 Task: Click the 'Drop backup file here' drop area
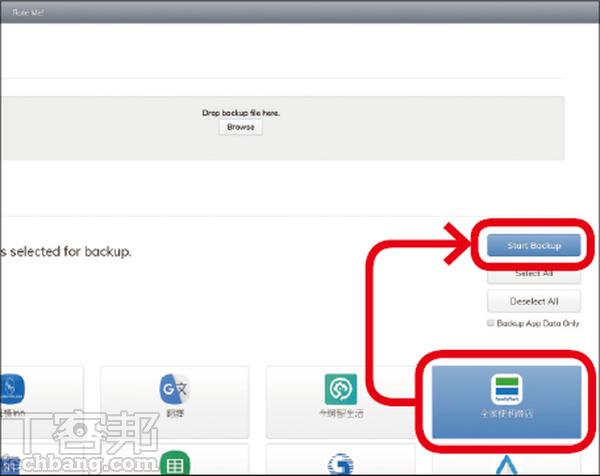pos(283,128)
